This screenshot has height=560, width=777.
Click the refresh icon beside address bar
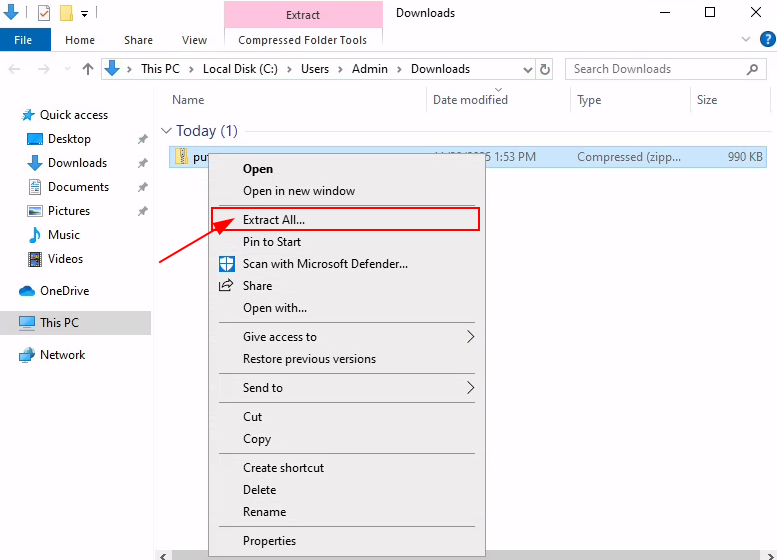[x=545, y=69]
